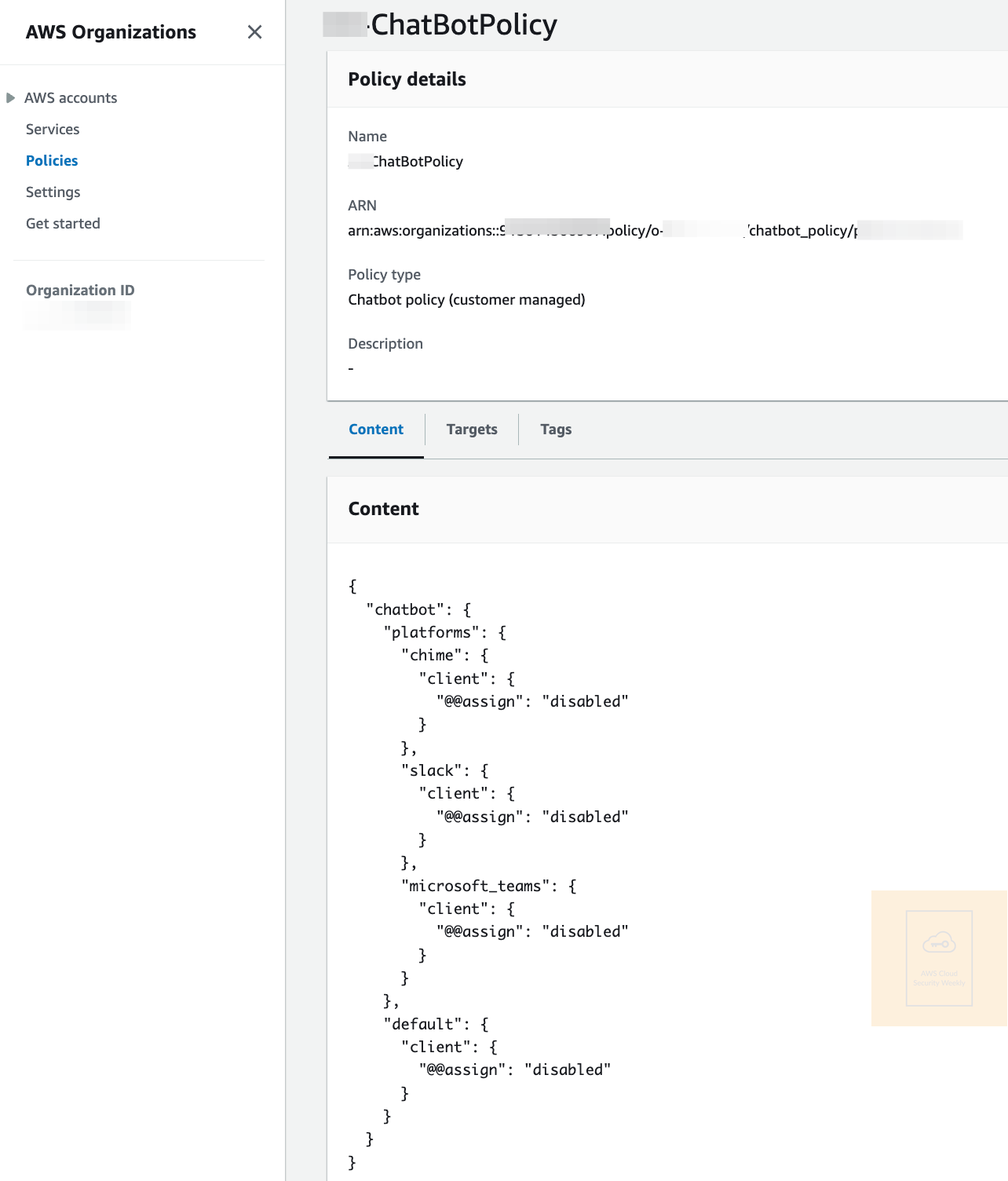Switch to the Targets tab
Screen dimensions: 1008x1181
[x=472, y=430]
